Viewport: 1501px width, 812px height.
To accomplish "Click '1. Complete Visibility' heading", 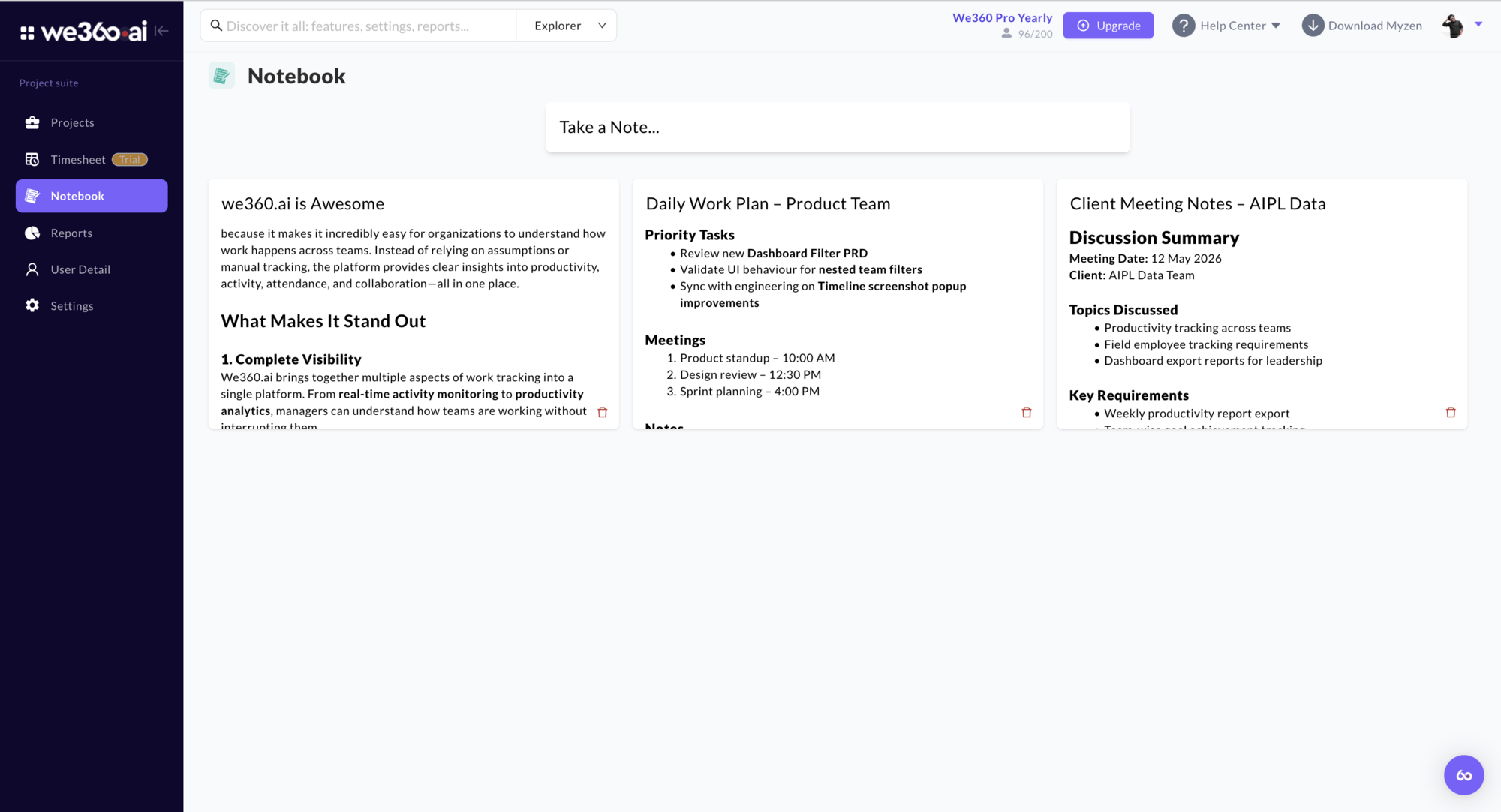I will pos(291,359).
